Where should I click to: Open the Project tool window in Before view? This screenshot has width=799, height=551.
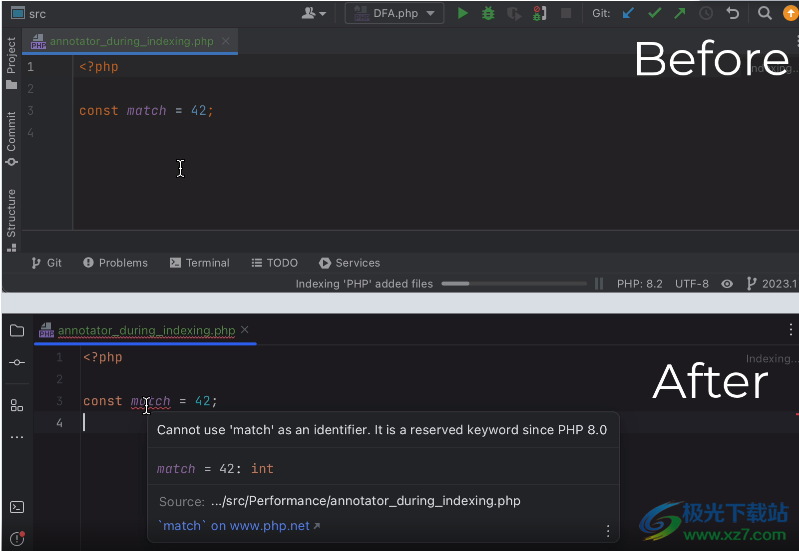11,63
